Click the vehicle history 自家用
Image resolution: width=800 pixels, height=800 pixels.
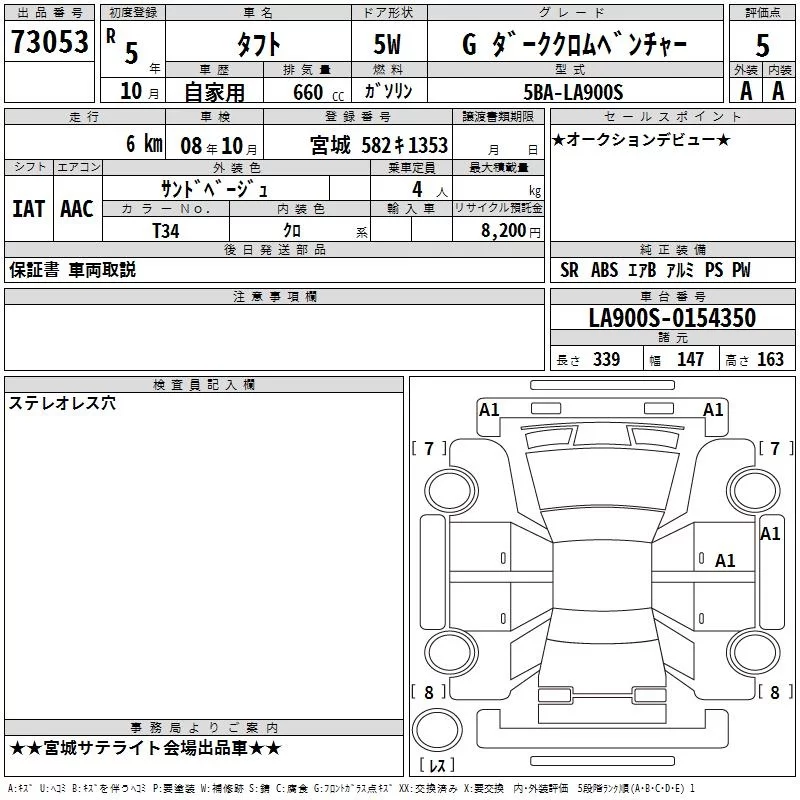214,92
